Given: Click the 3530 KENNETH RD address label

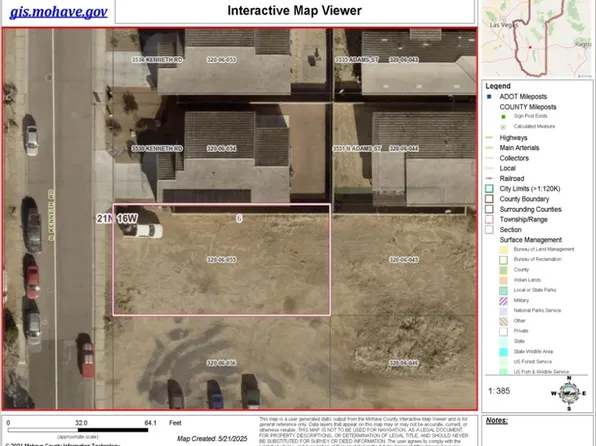Looking at the screenshot, I should point(157,148).
